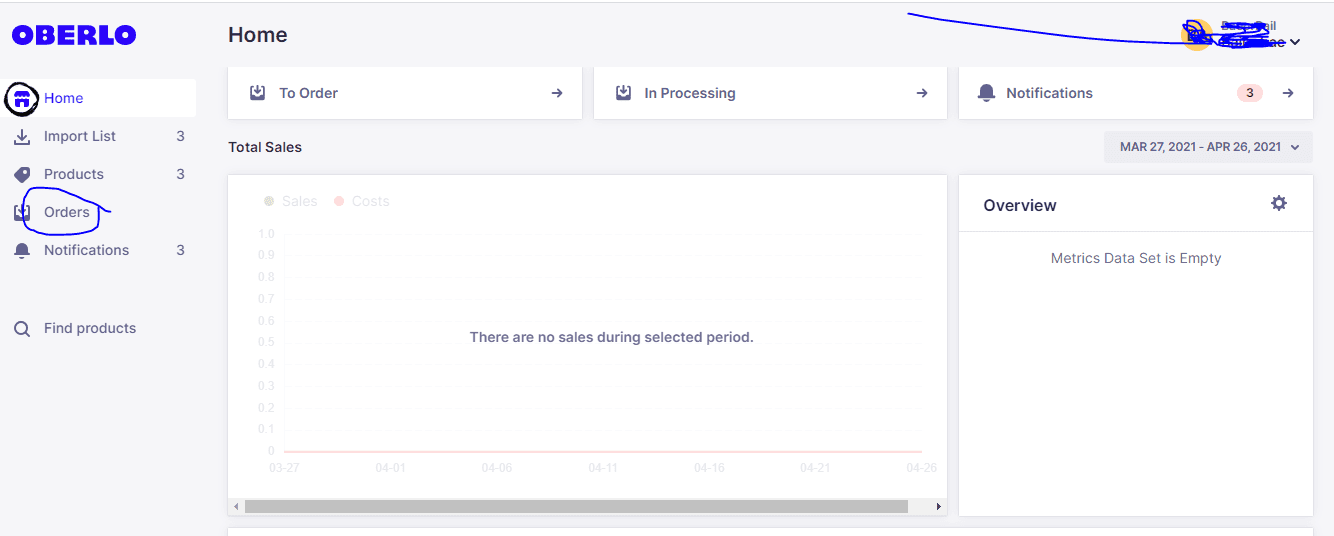Open Find products in the sidebar

tap(100, 328)
